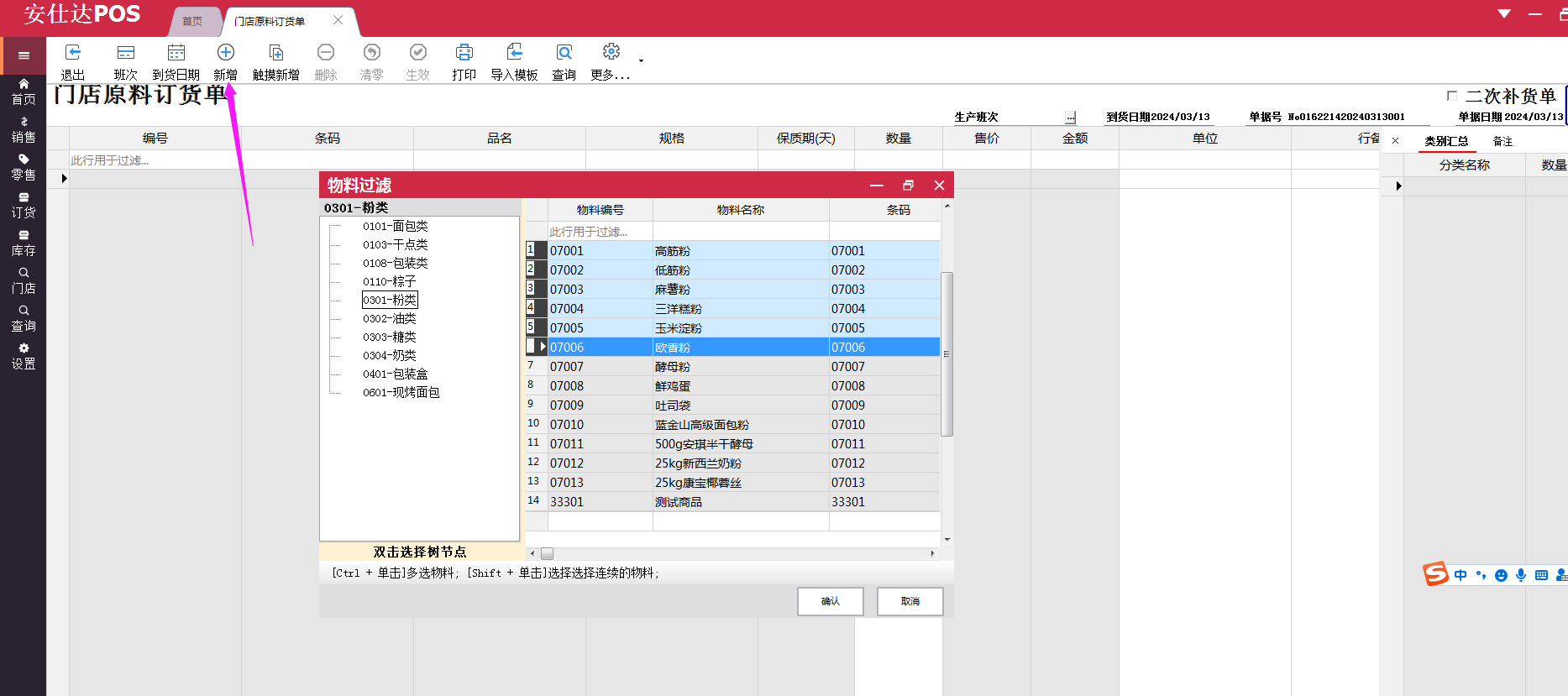This screenshot has width=1568, height=696.
Task: Open the 生产班次 picker ellipsis button
Action: coord(1070,118)
